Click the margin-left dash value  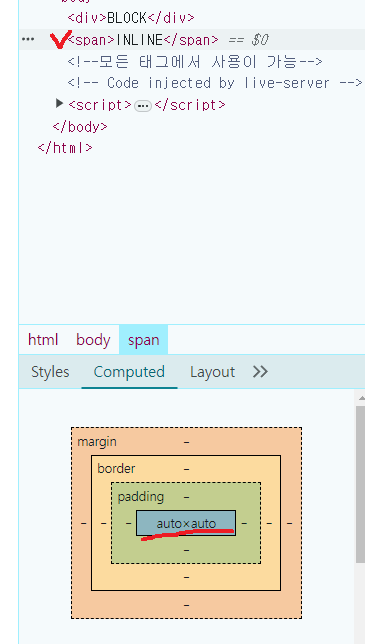84,523
